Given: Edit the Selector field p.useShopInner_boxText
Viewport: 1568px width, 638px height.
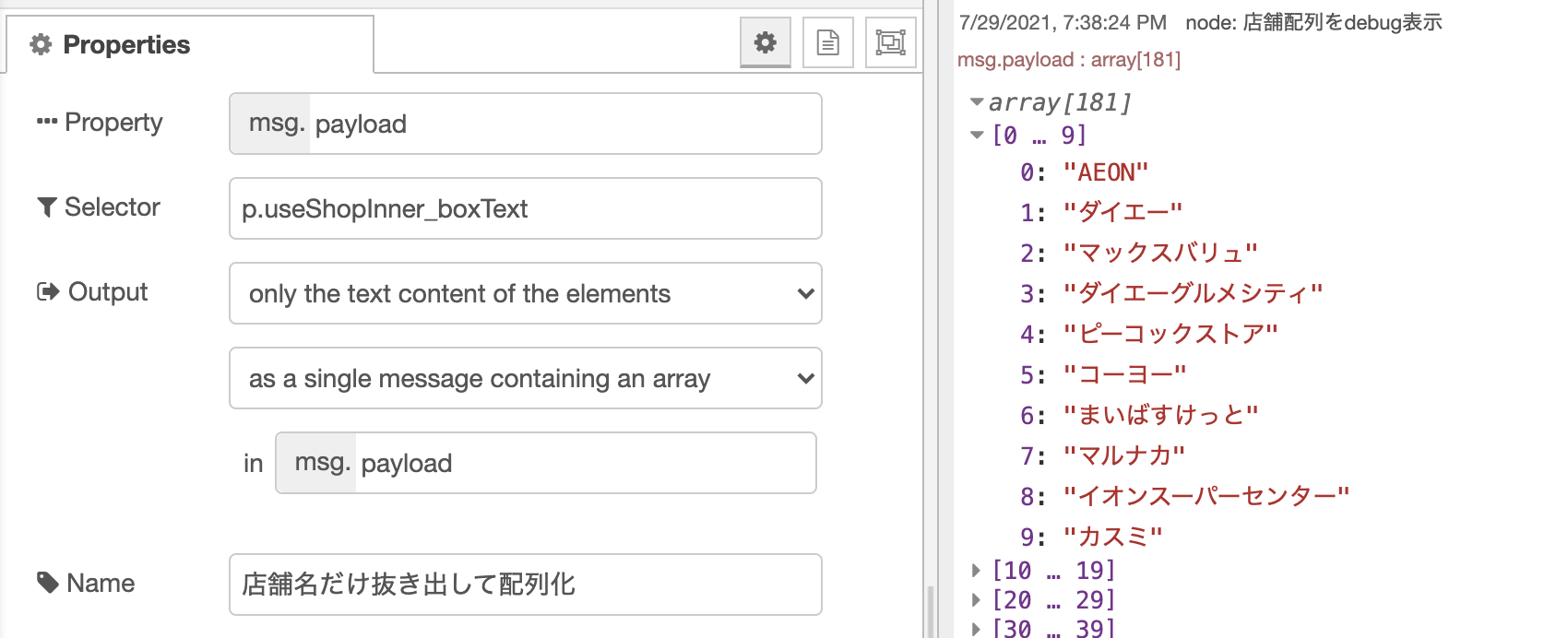Looking at the screenshot, I should tap(526, 208).
